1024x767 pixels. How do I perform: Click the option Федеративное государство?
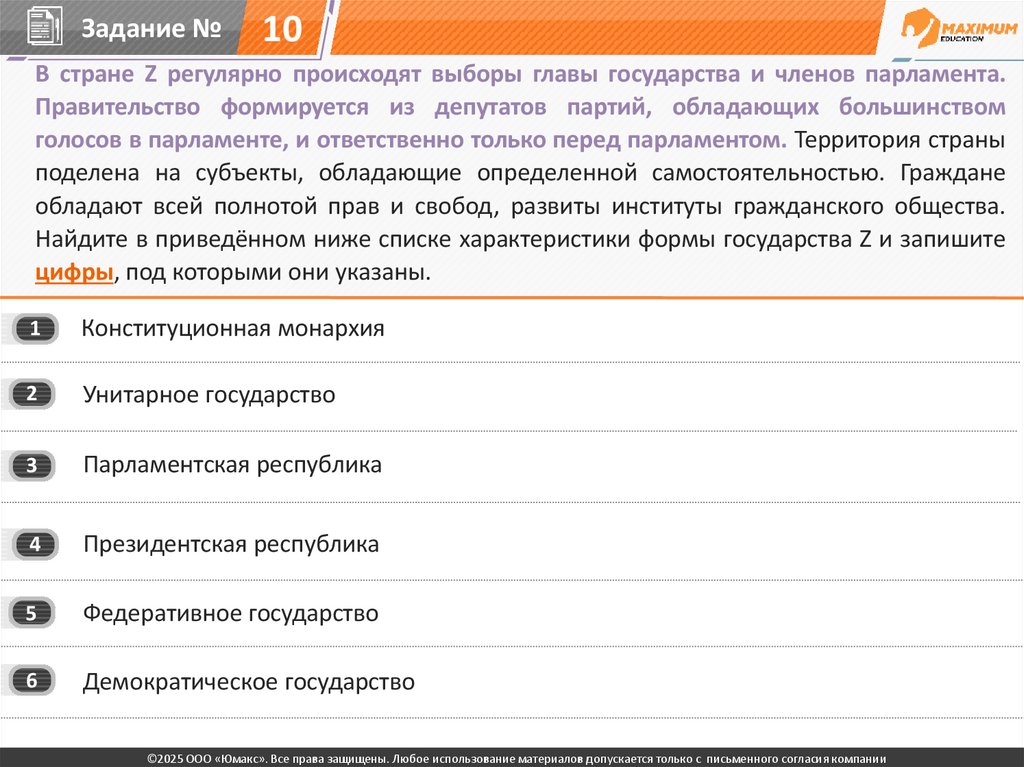tap(231, 613)
